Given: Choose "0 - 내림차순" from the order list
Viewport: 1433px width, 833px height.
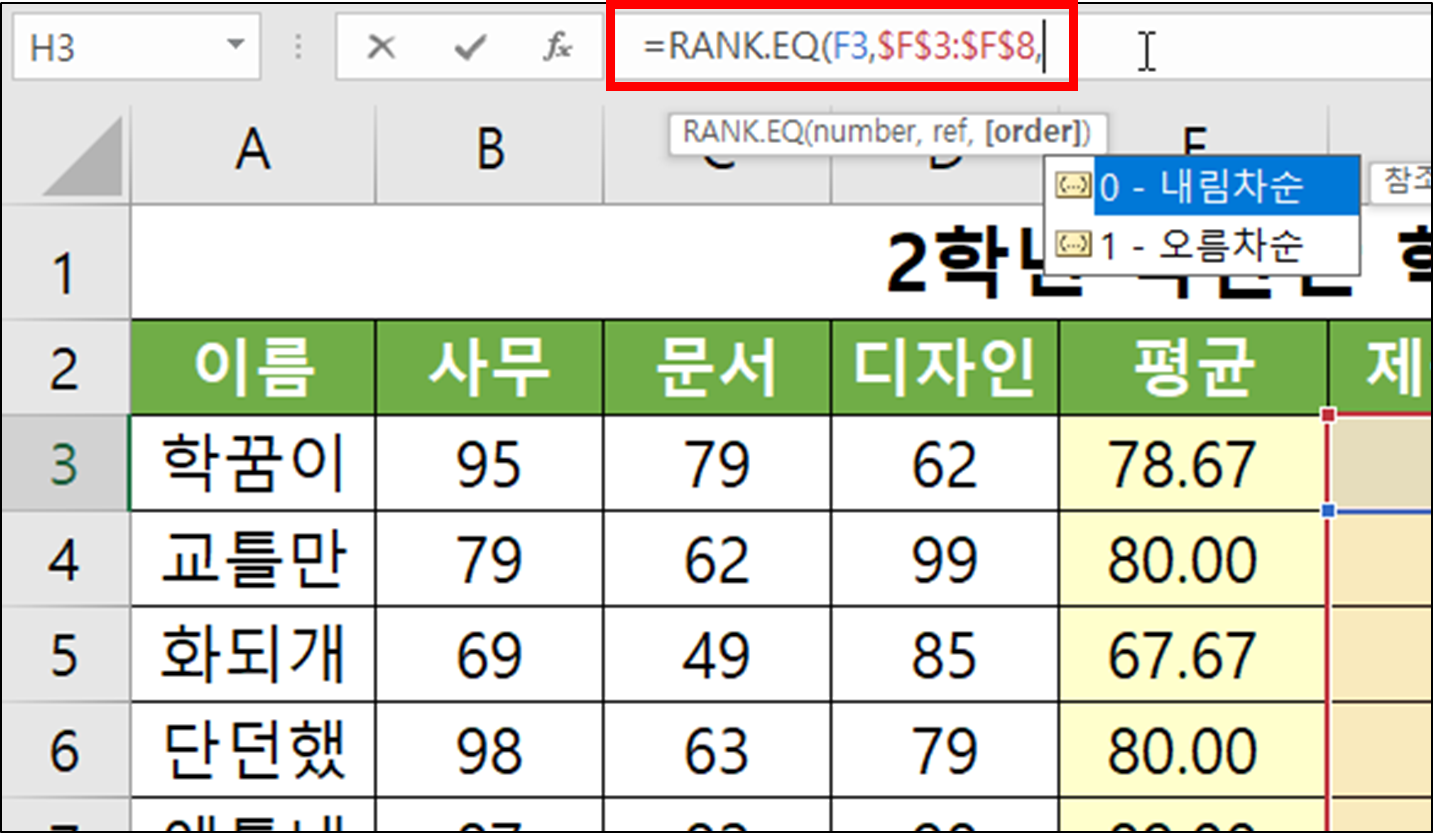Looking at the screenshot, I should 1200,186.
